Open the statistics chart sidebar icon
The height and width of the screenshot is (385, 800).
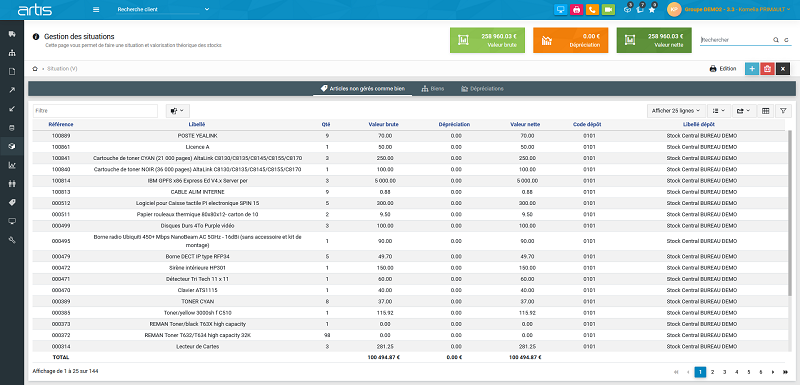pyautogui.click(x=12, y=165)
